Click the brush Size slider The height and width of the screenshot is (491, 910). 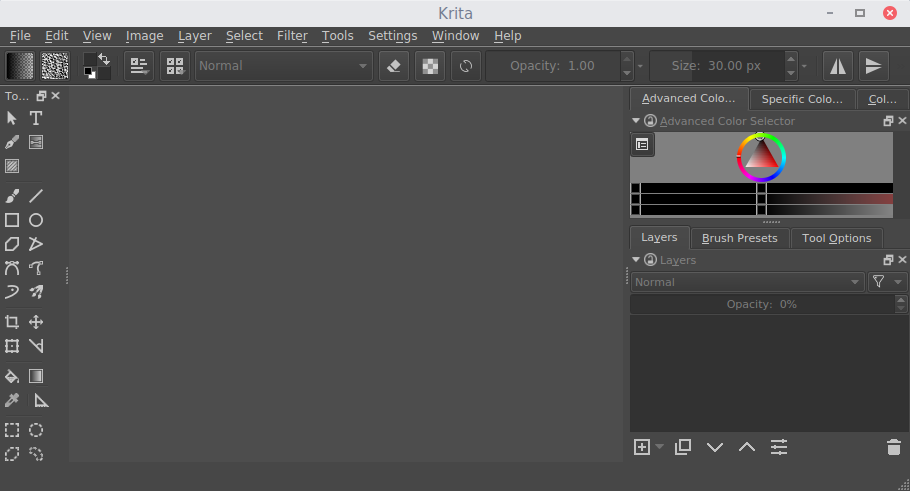pos(717,66)
